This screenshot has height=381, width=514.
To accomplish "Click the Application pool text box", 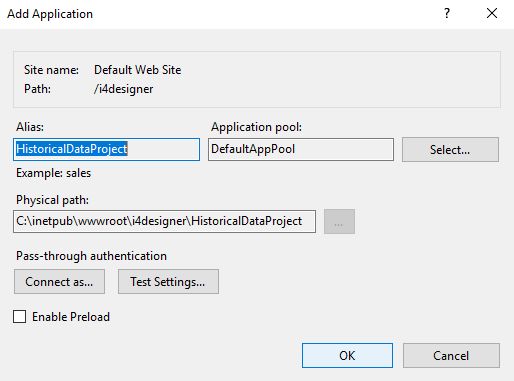I will click(x=301, y=149).
